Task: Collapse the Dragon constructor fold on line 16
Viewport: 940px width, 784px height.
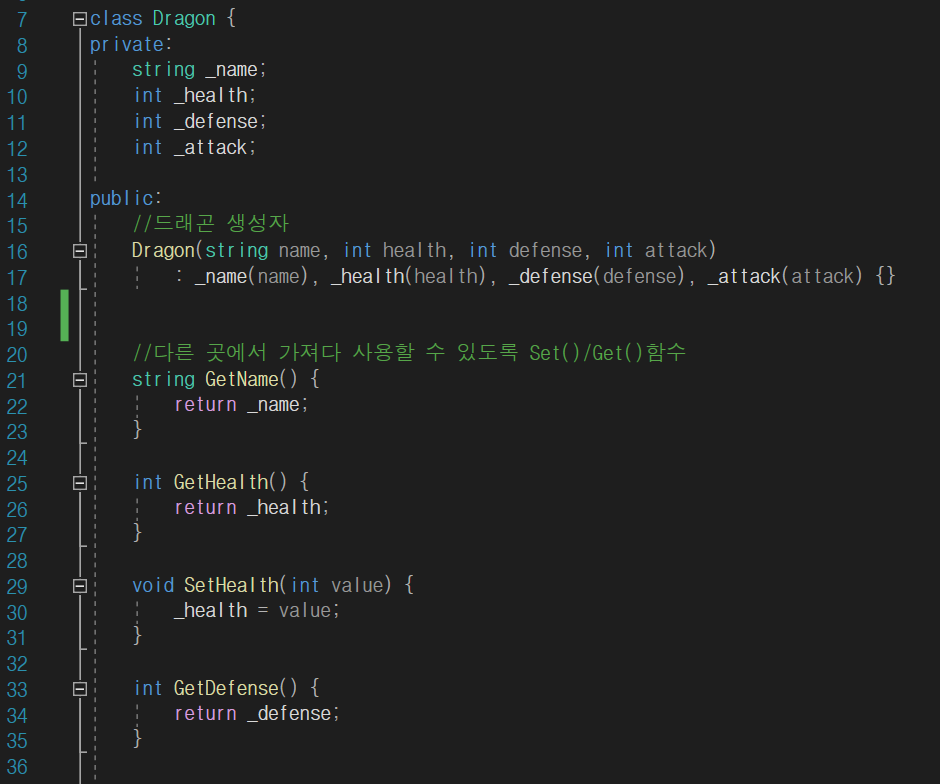Action: tap(80, 251)
